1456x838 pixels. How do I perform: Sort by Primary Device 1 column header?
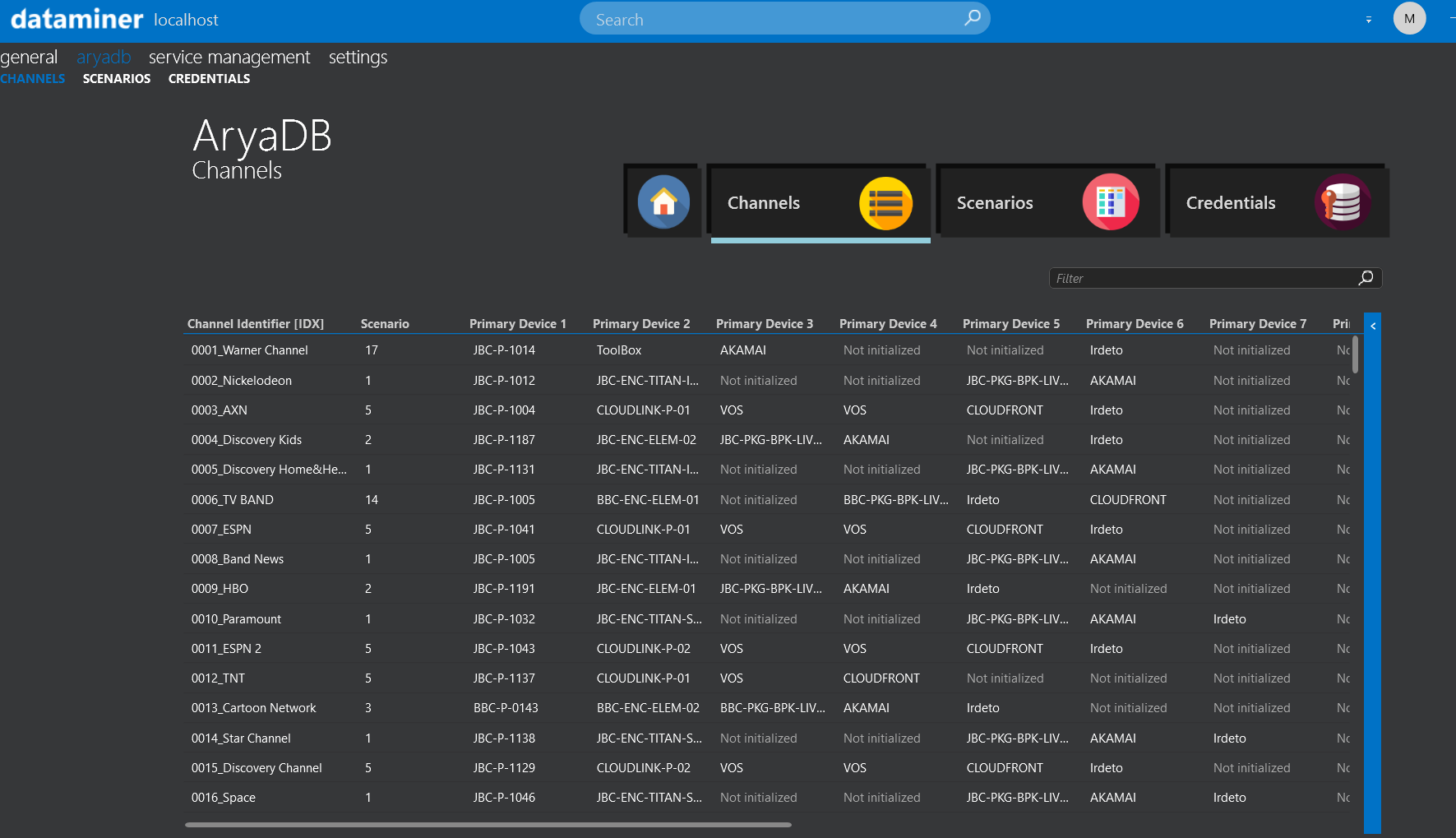(x=518, y=324)
